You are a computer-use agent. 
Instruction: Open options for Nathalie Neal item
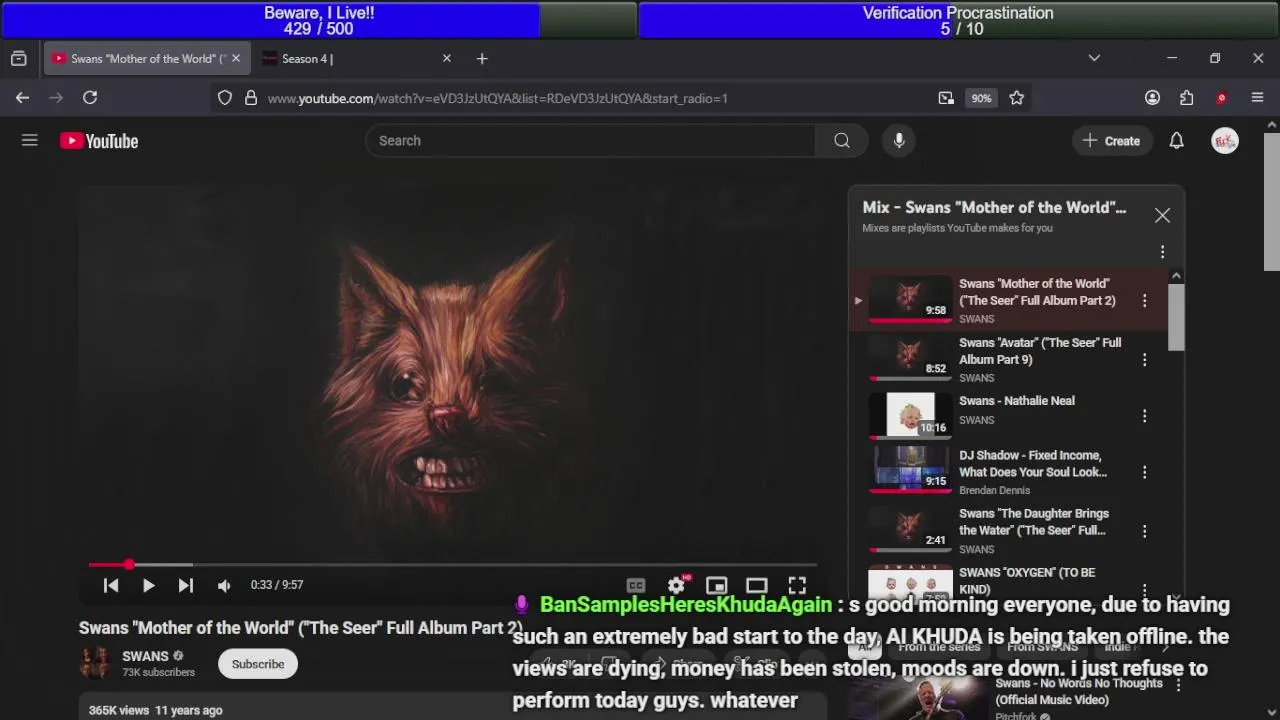coord(1145,416)
